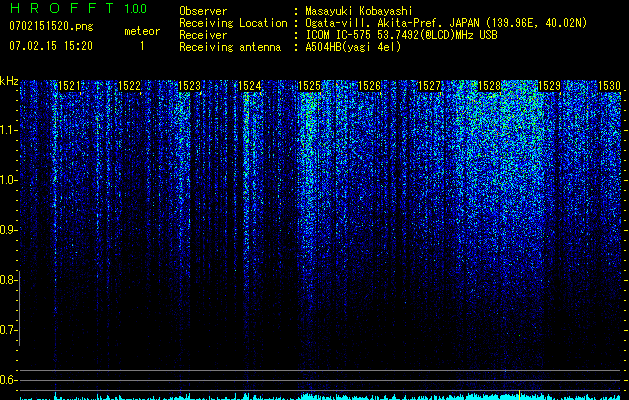Click the 1.1 kHz axis label
This screenshot has height=400, width=629.
tap(8, 130)
